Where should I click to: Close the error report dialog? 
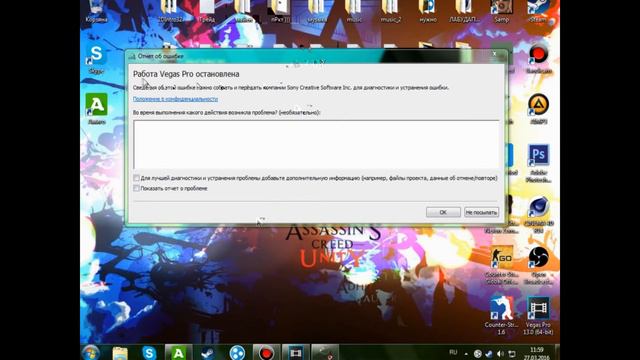(x=494, y=53)
